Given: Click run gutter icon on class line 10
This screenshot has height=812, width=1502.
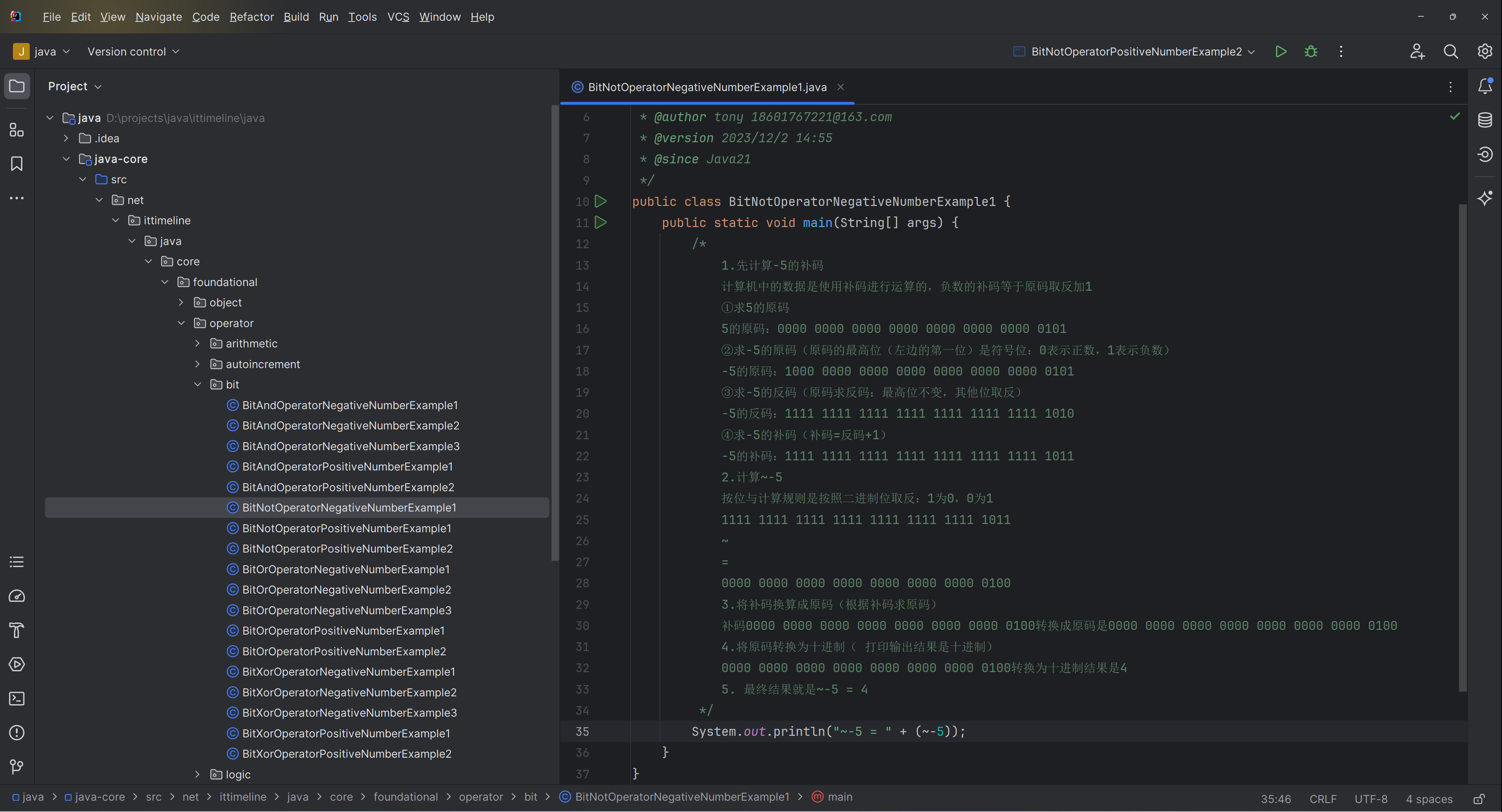Looking at the screenshot, I should (600, 201).
